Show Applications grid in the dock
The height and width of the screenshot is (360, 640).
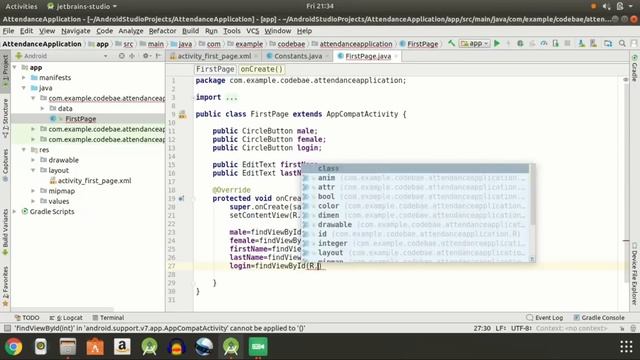(x=626, y=347)
